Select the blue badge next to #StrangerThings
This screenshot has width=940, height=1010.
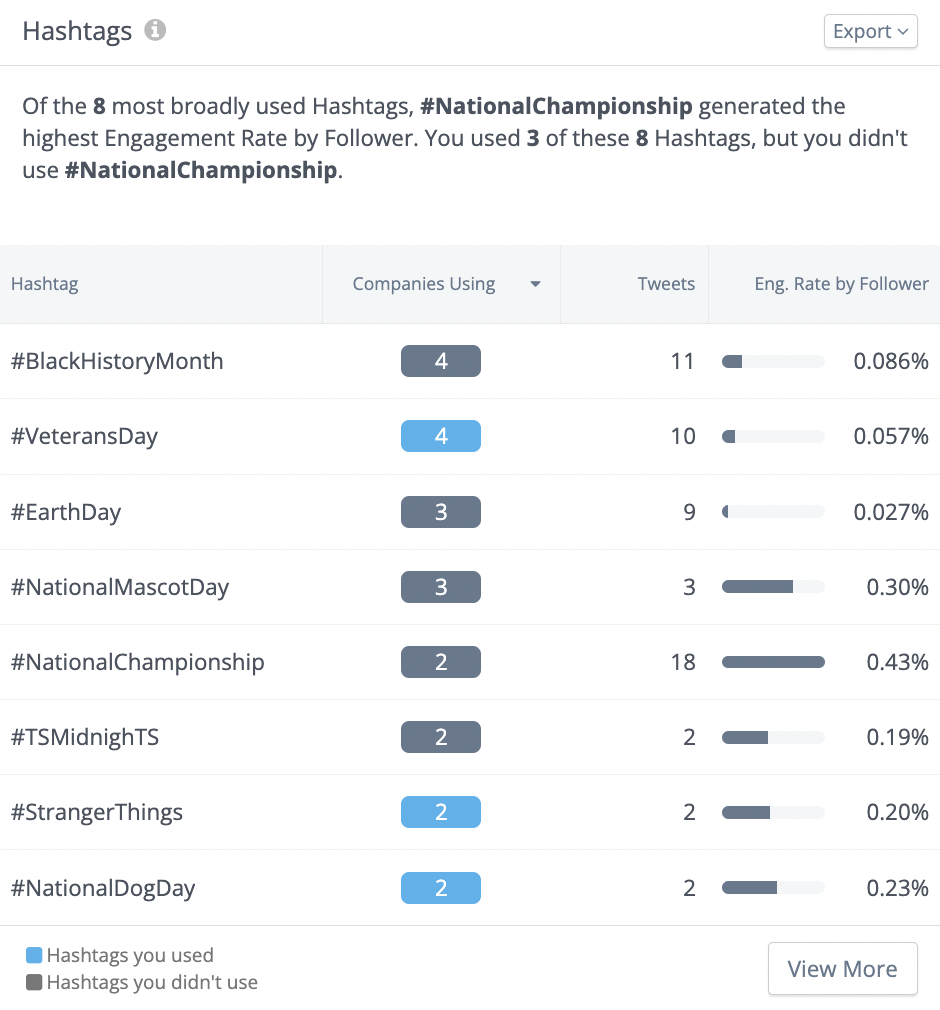[440, 812]
